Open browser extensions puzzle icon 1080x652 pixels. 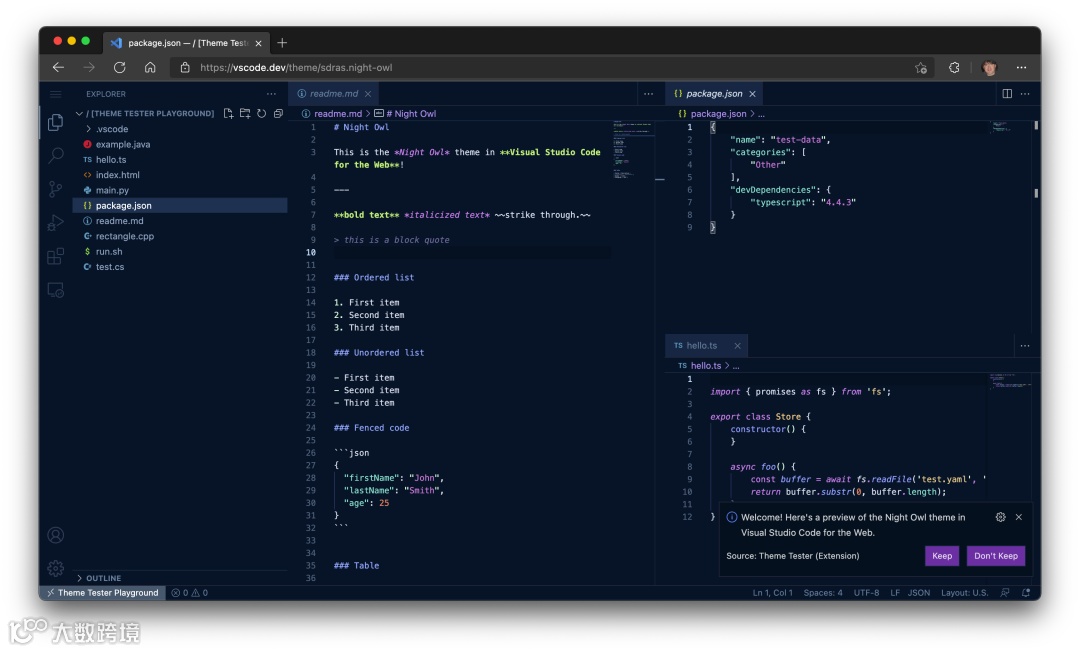[954, 67]
